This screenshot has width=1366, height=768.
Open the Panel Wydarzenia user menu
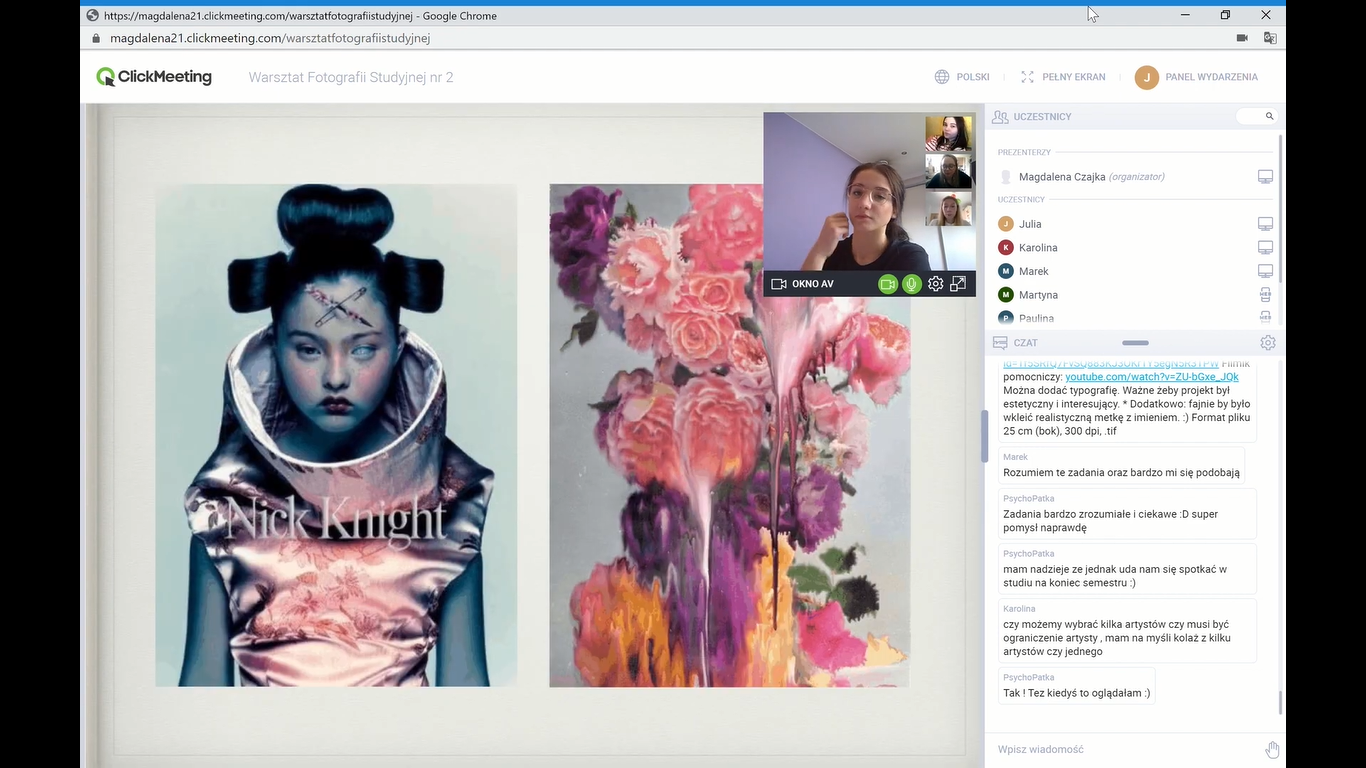(1197, 77)
